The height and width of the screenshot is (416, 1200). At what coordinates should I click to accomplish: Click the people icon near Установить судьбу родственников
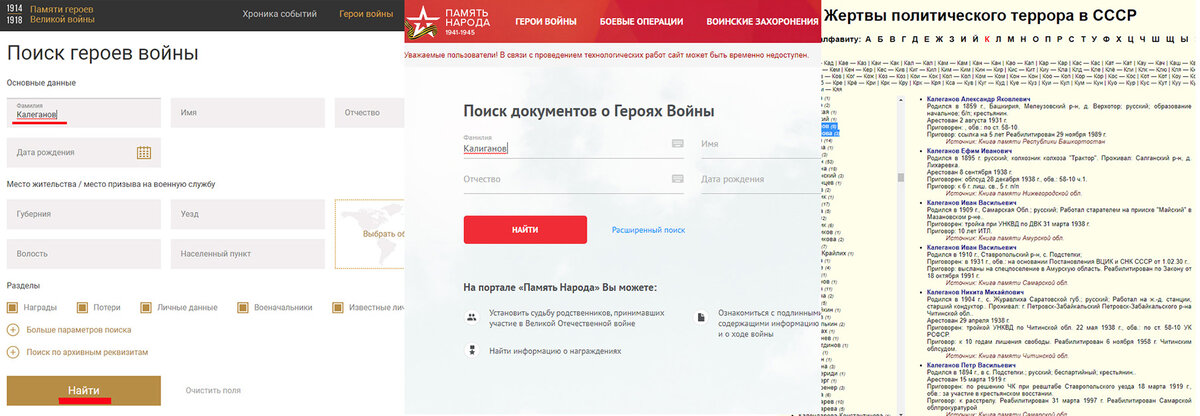click(x=471, y=317)
